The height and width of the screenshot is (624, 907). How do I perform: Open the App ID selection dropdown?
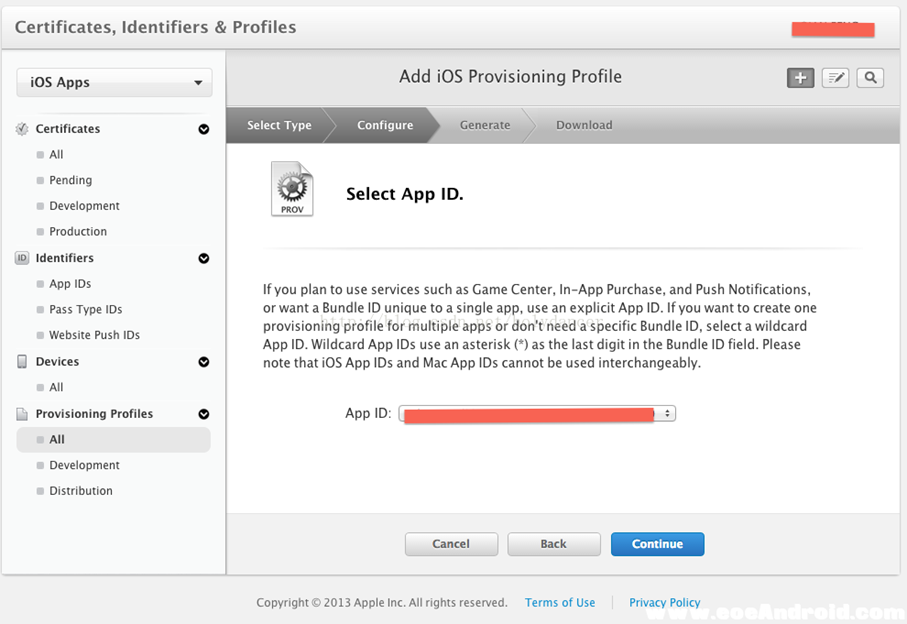537,413
